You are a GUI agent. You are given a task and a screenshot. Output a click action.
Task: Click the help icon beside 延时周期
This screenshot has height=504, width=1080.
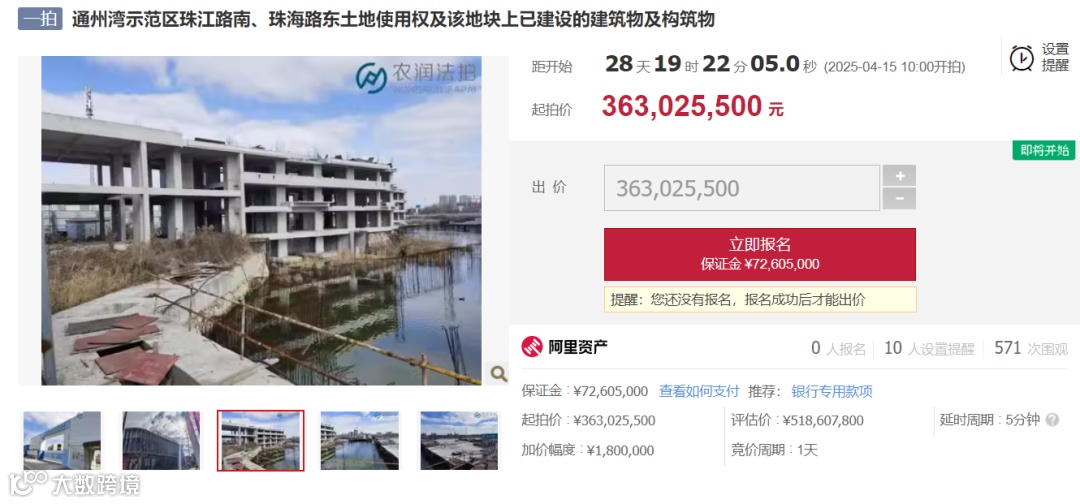point(1052,419)
